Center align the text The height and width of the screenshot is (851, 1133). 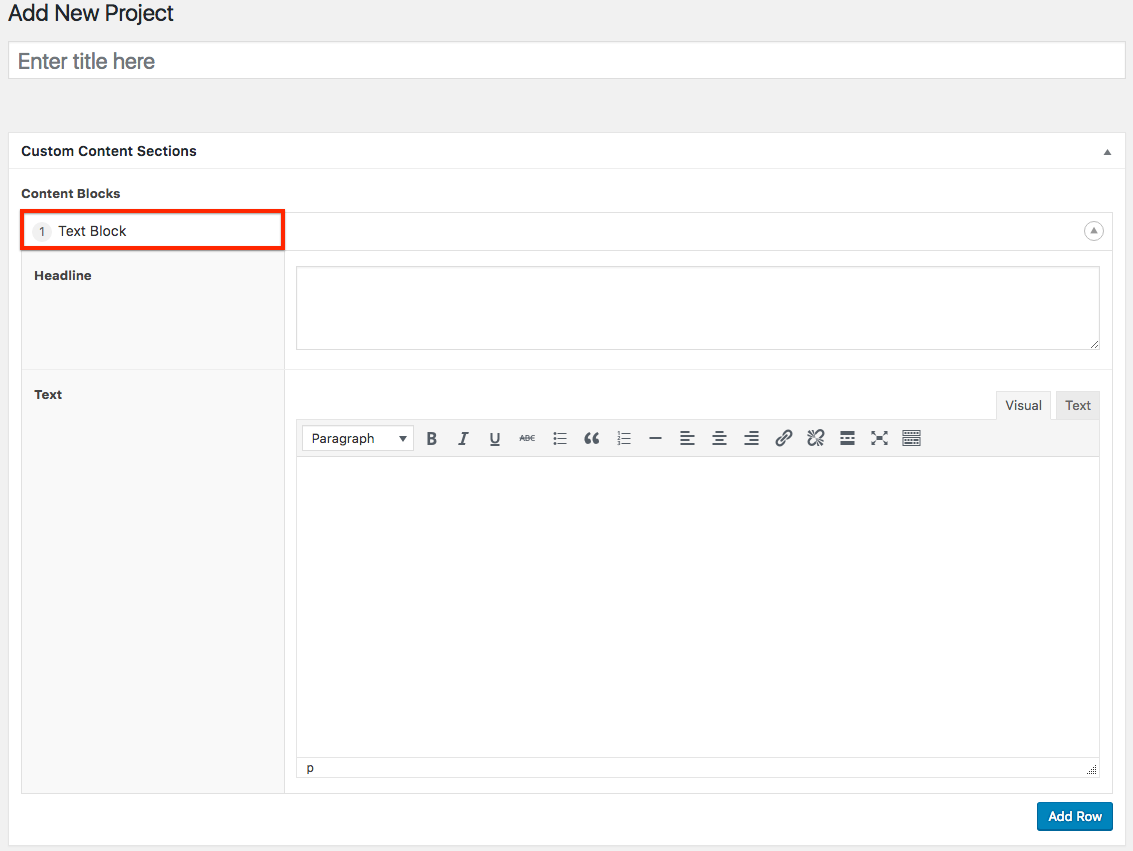coord(719,438)
